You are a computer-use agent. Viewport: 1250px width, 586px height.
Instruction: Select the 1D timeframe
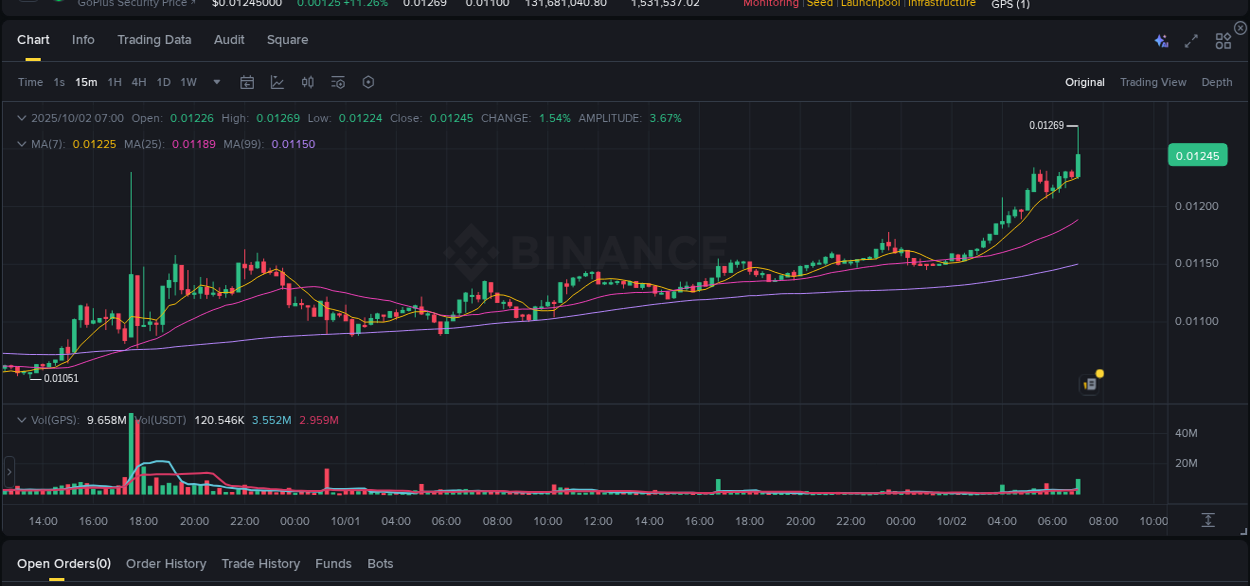point(163,82)
